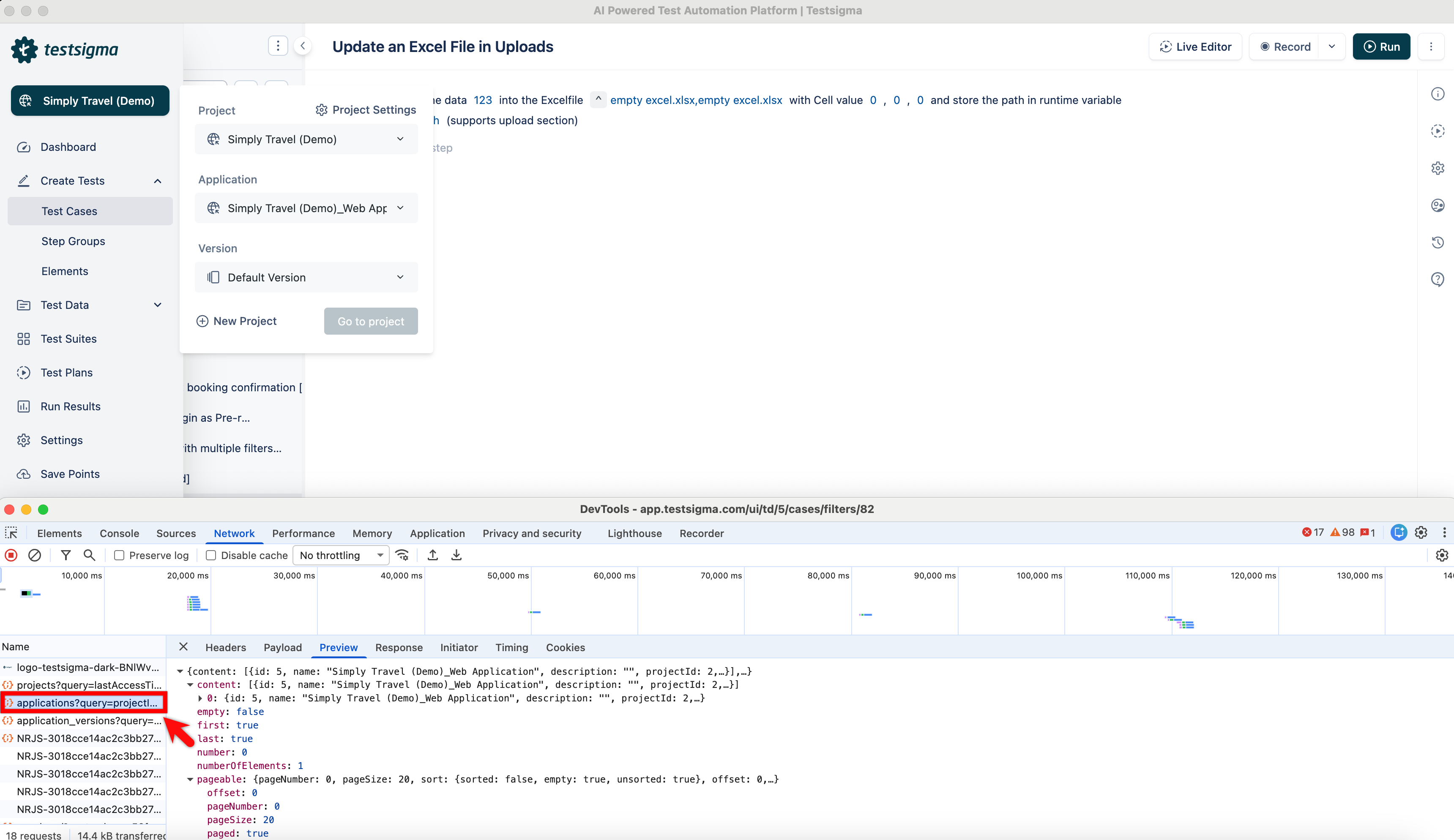The width and height of the screenshot is (1454, 840).
Task: Clear the network log
Action: (35, 555)
